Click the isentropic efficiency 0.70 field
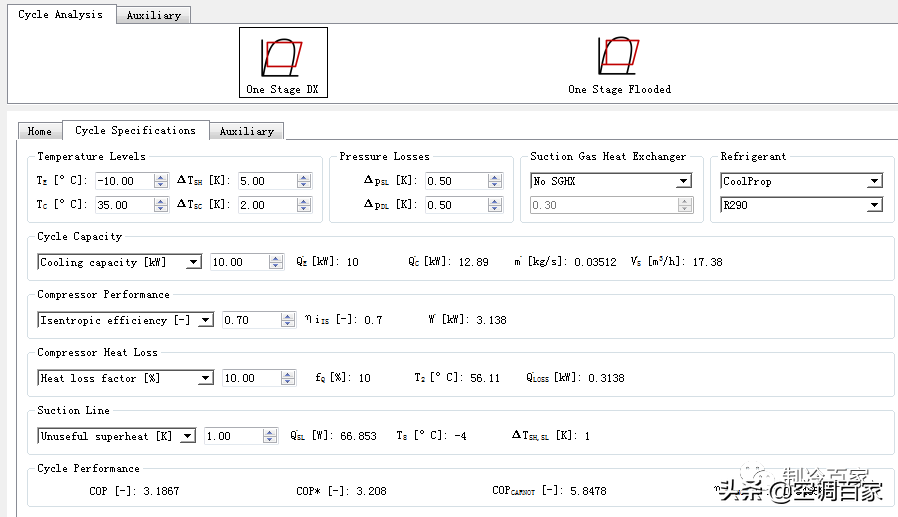Image resolution: width=898 pixels, height=517 pixels. pos(250,320)
